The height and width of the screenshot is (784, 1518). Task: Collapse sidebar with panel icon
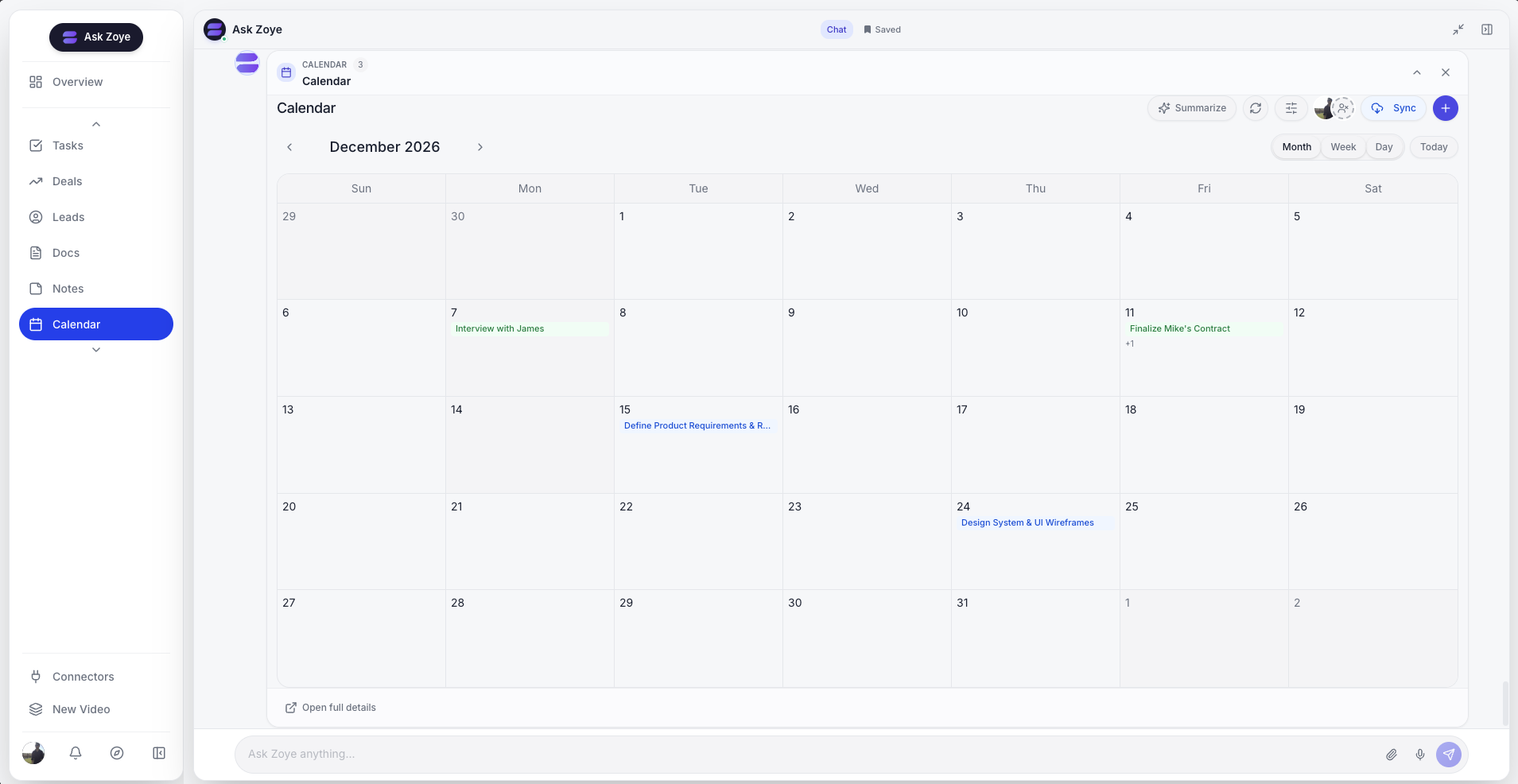click(x=159, y=753)
